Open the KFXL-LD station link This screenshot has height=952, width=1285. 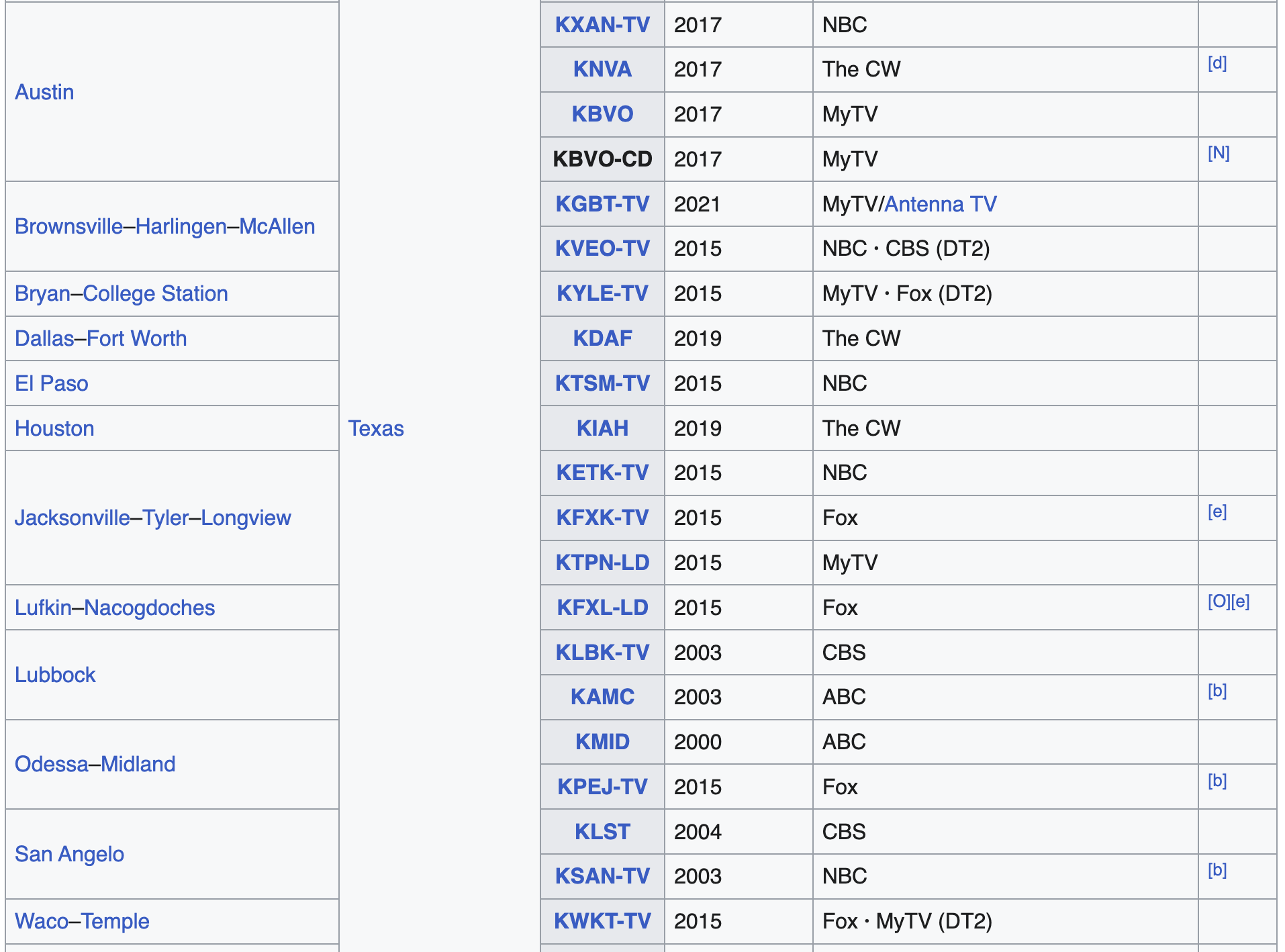point(602,608)
